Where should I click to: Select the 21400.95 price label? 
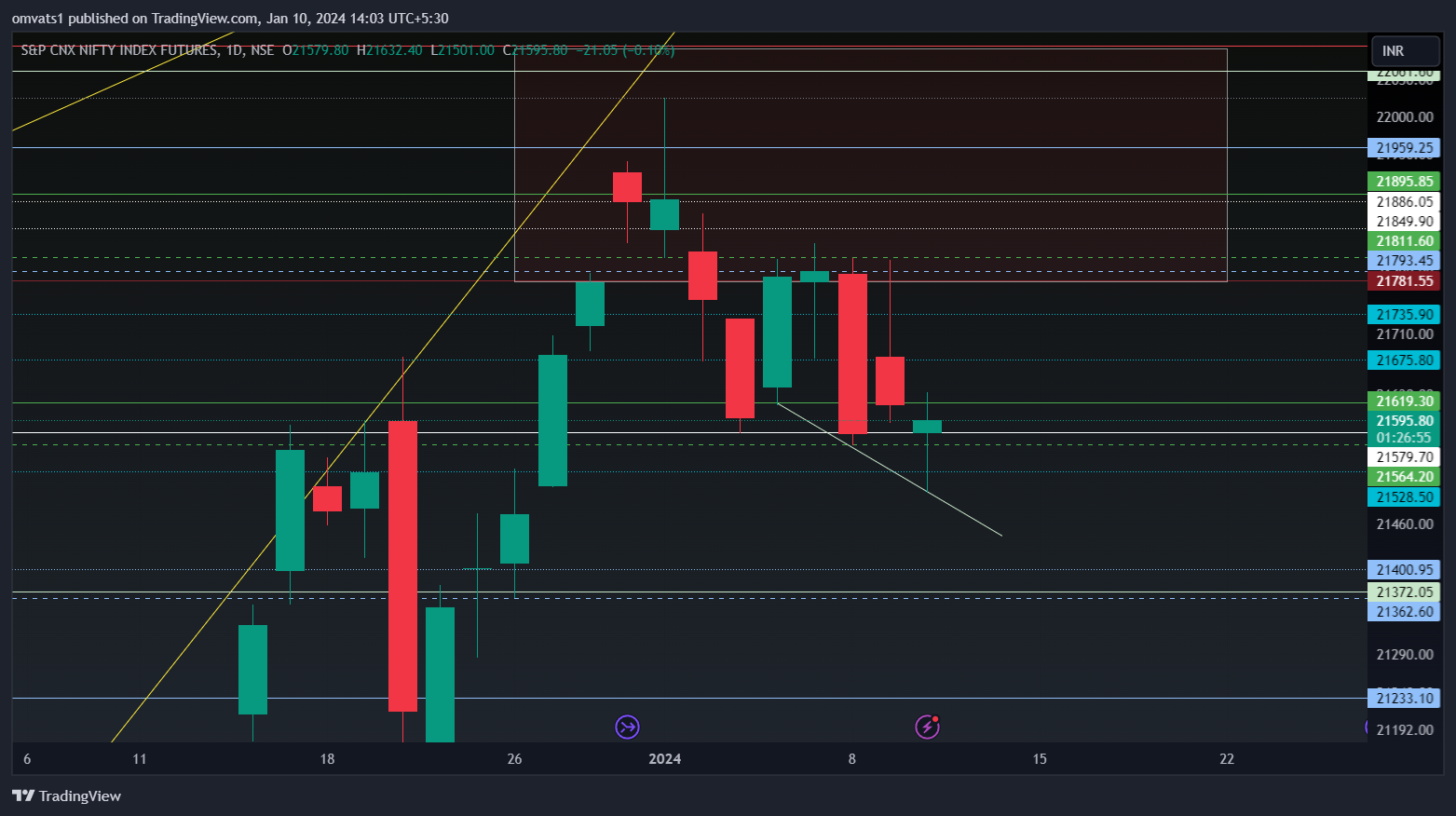pyautogui.click(x=1404, y=570)
